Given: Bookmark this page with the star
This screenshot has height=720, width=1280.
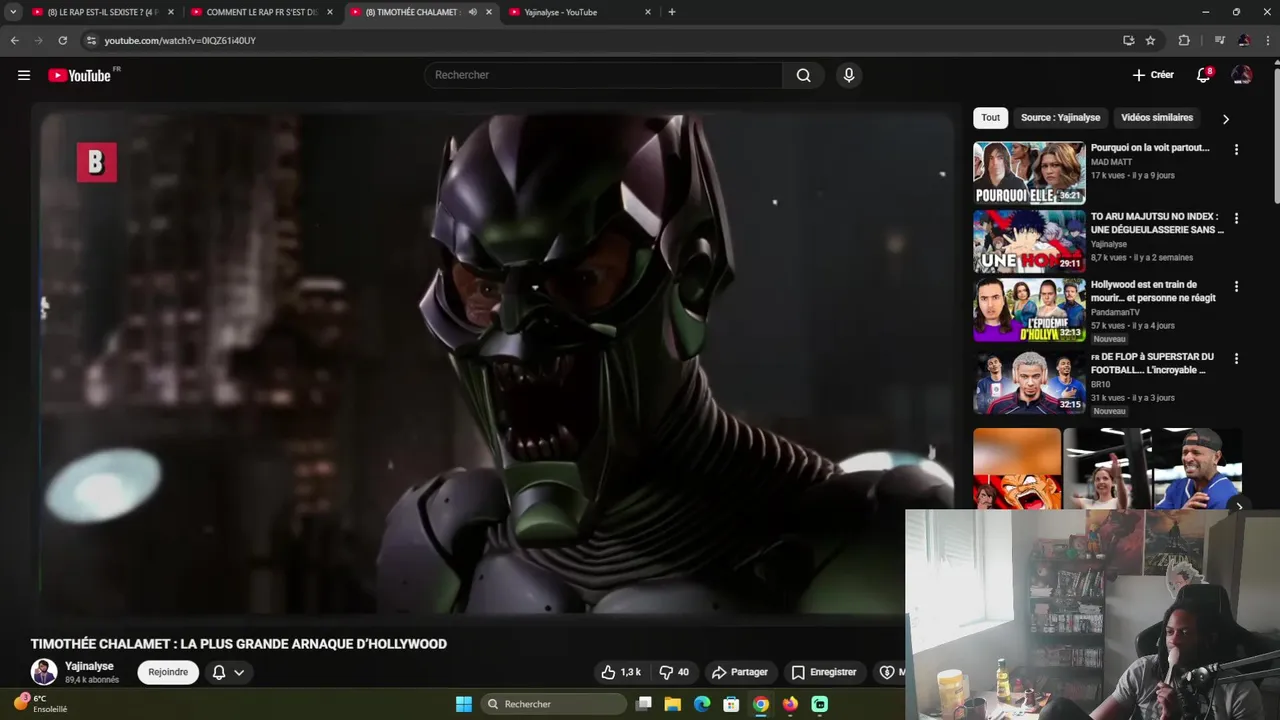Looking at the screenshot, I should pyautogui.click(x=1150, y=40).
